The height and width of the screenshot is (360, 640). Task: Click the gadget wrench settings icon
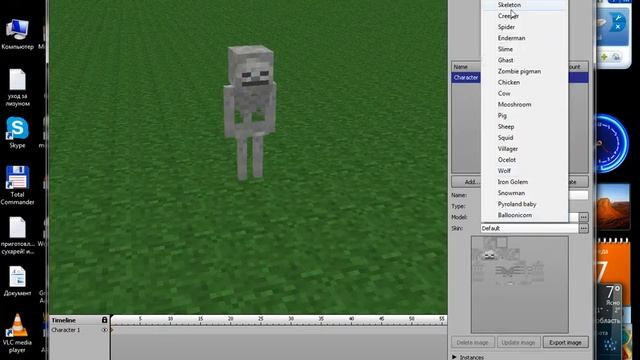pyautogui.click(x=618, y=18)
